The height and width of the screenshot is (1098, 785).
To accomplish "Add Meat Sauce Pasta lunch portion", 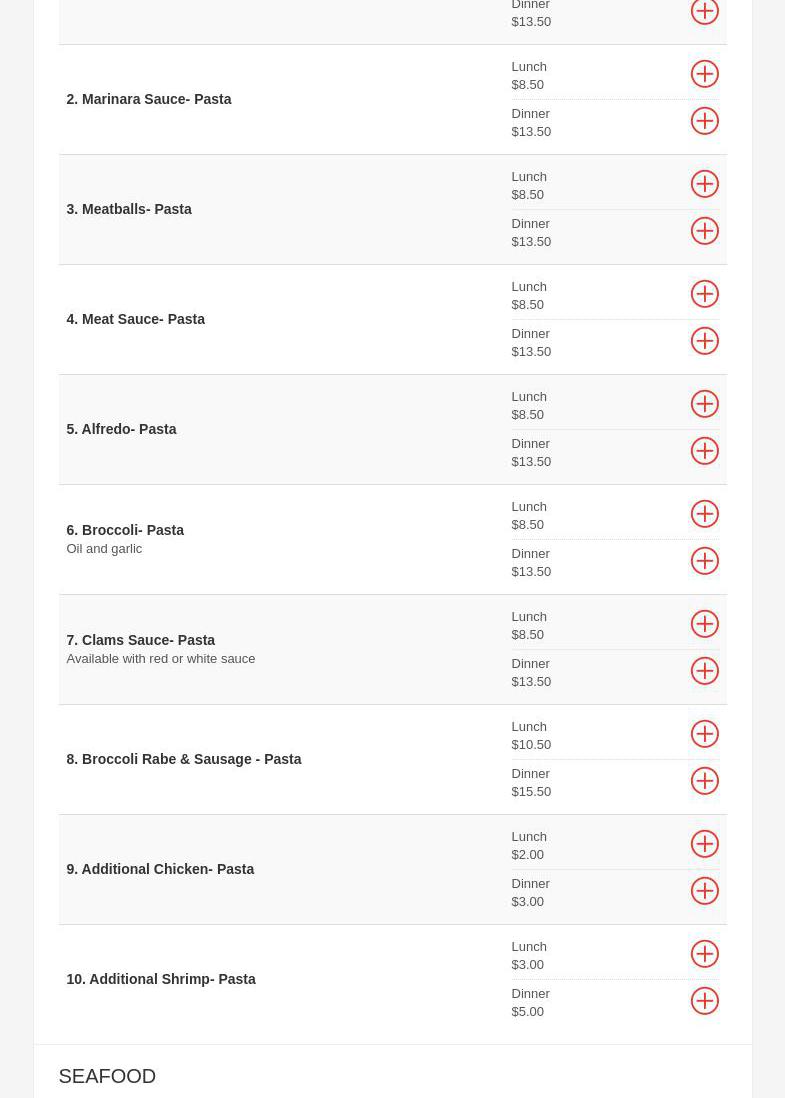I will (704, 294).
